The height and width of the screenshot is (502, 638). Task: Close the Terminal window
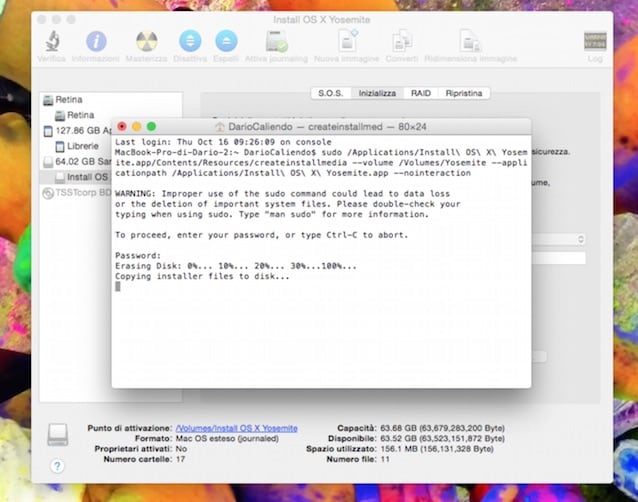coord(122,127)
